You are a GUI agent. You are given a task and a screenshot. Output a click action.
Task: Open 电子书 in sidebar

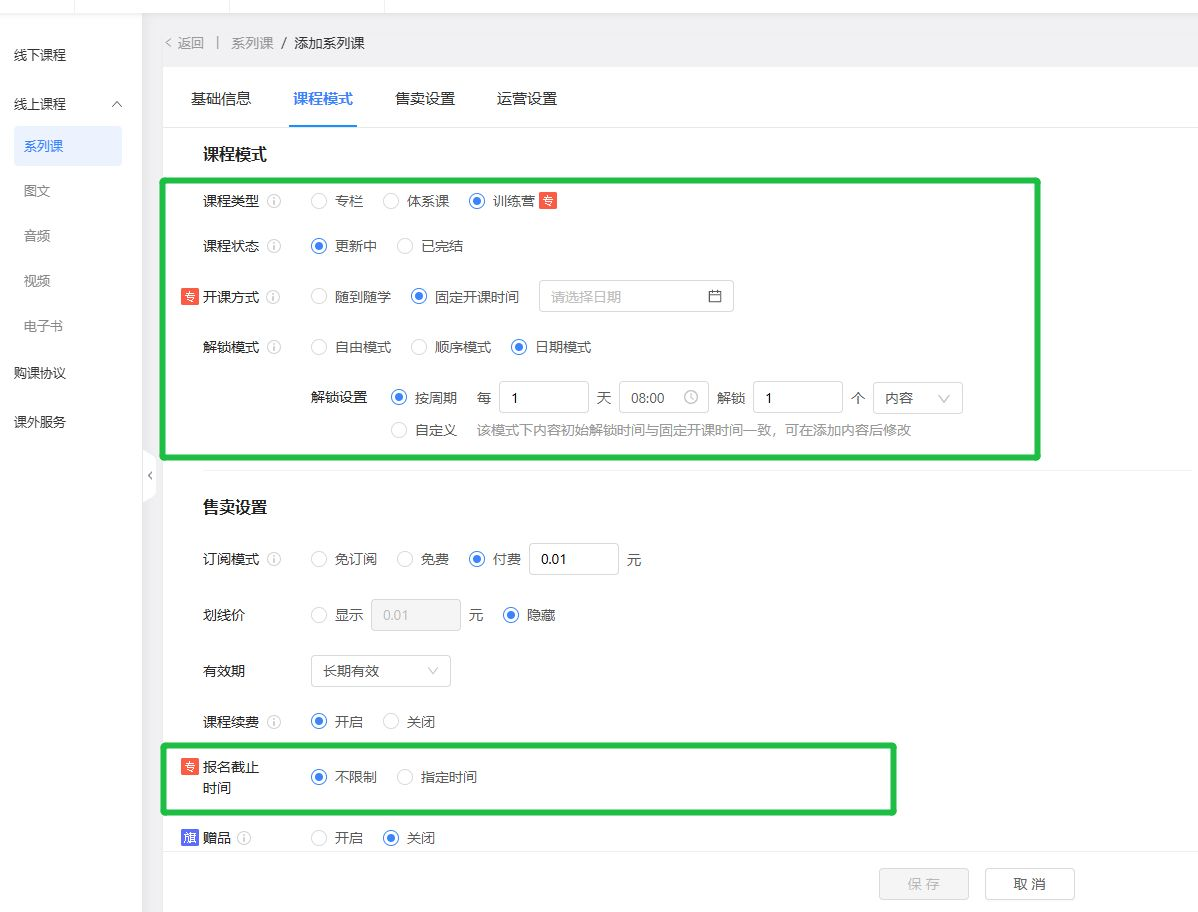(x=44, y=326)
